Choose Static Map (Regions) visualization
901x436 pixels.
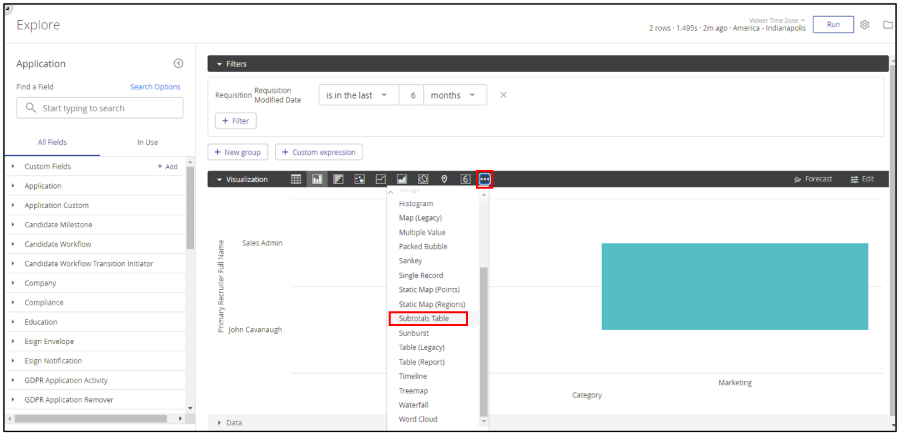pos(432,304)
